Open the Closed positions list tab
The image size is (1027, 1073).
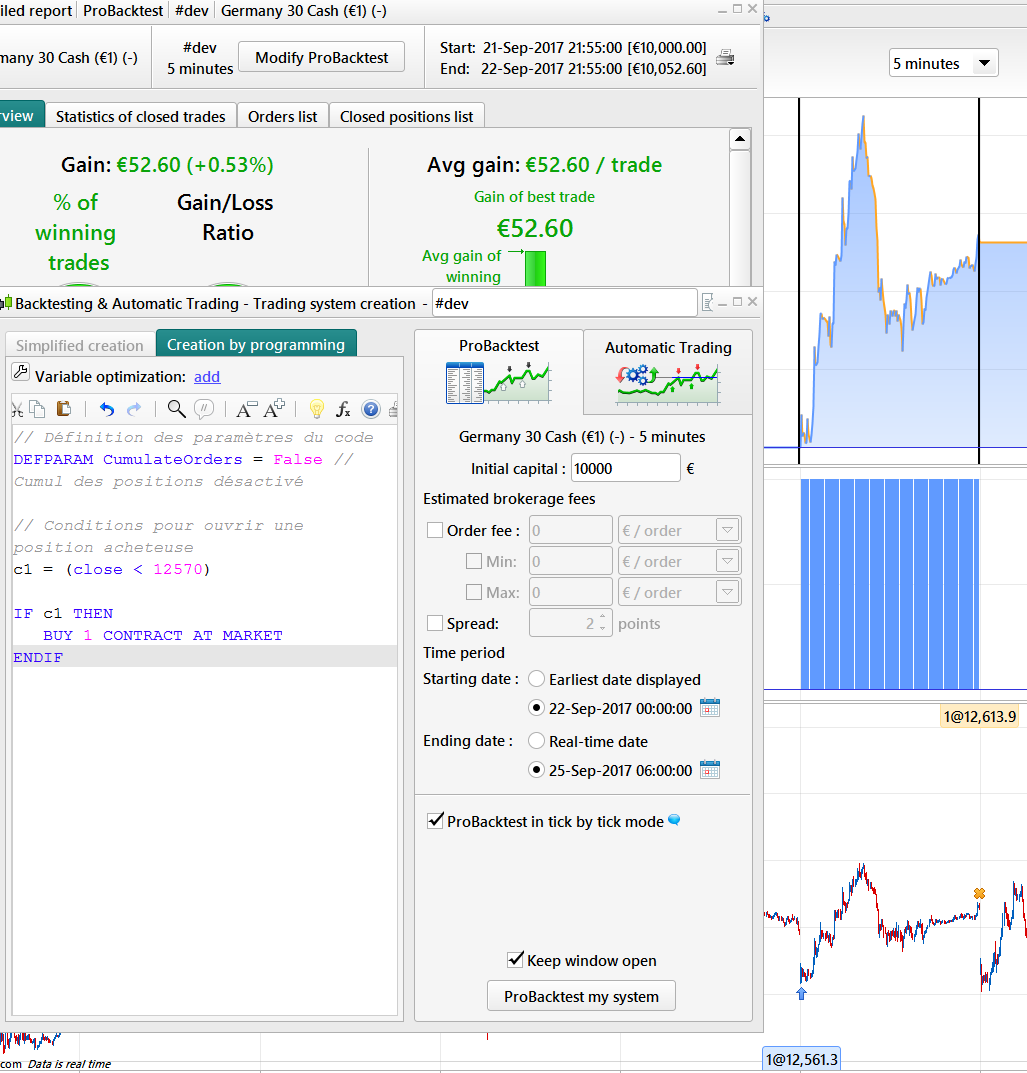click(x=406, y=116)
